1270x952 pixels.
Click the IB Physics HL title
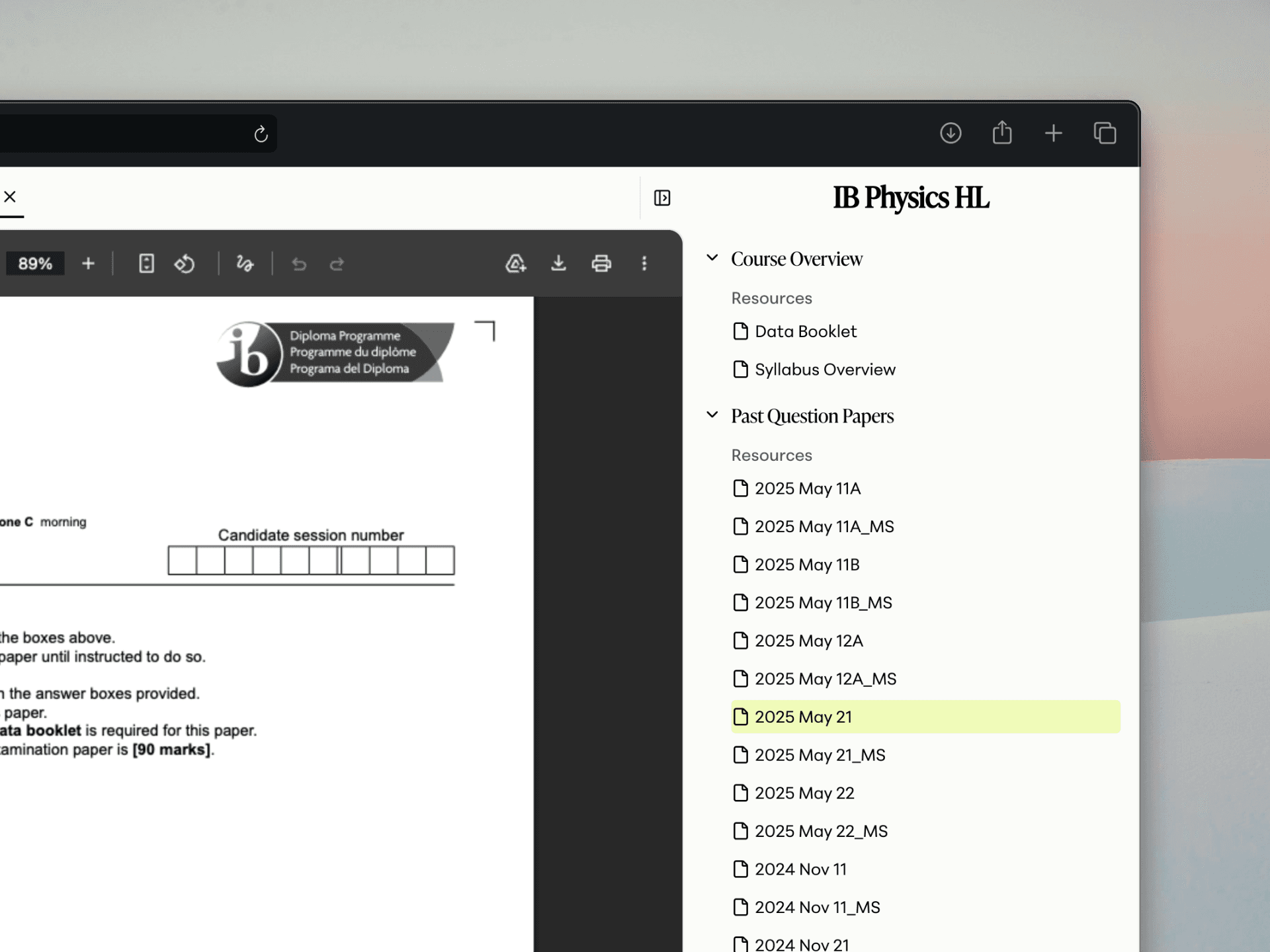911,198
